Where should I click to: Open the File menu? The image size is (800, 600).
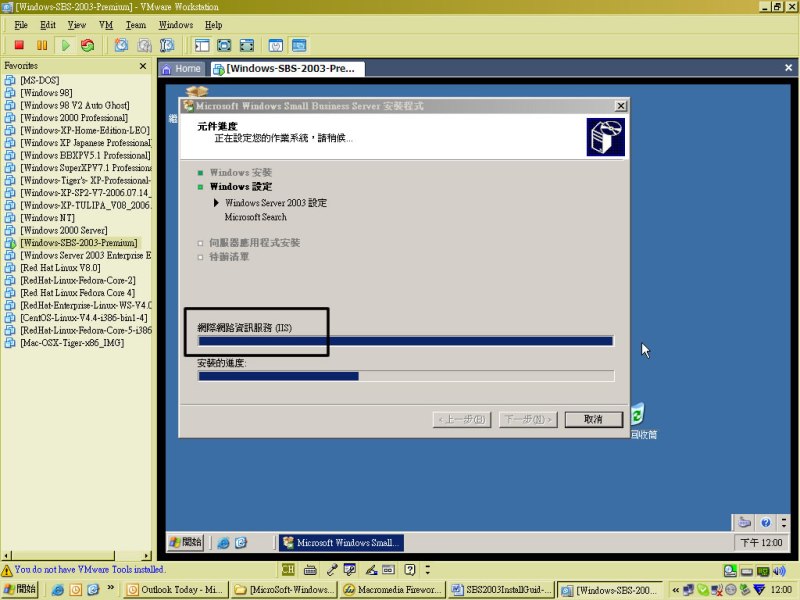21,25
